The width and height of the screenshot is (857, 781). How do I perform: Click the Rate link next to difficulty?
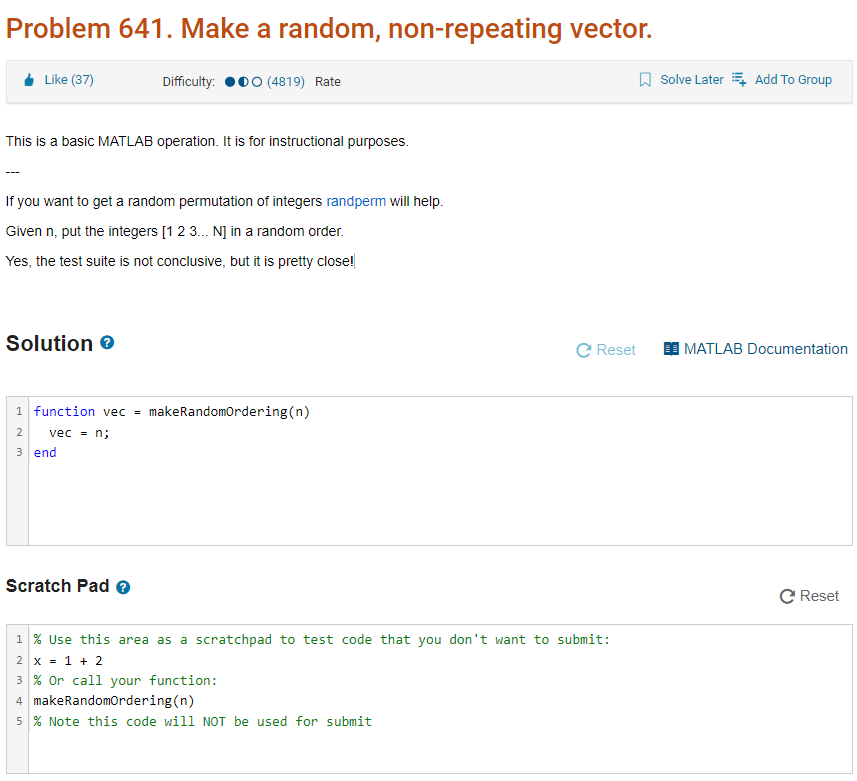click(x=328, y=82)
